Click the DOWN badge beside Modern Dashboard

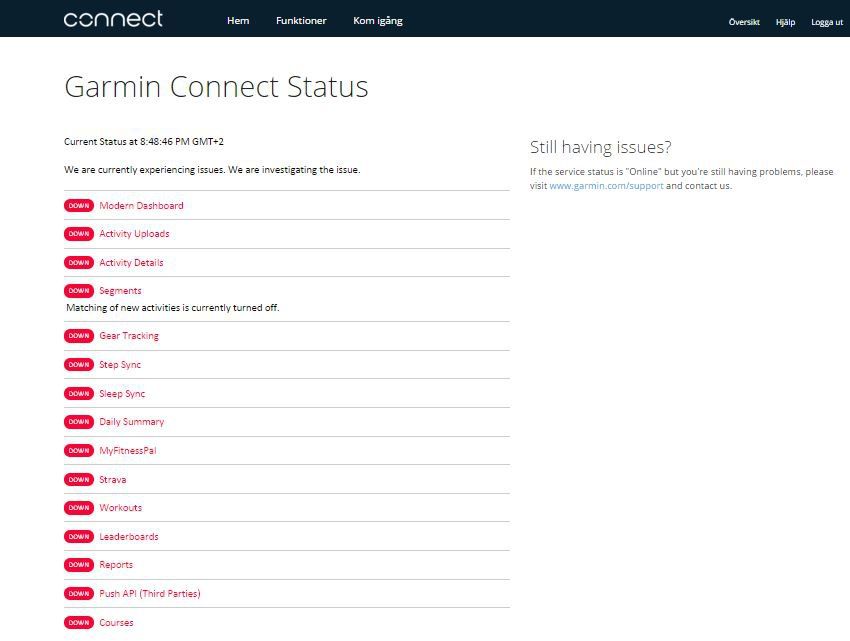point(79,206)
